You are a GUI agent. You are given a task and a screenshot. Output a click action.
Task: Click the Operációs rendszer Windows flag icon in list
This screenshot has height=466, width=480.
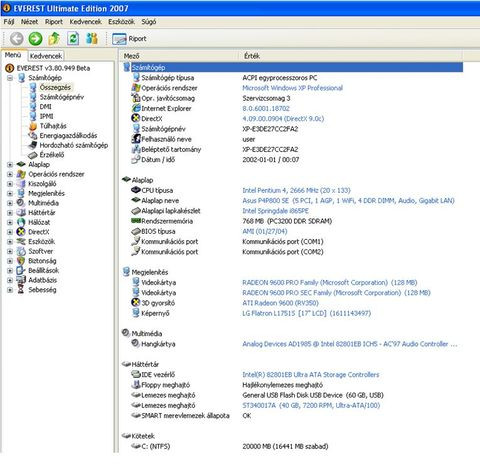(136, 88)
